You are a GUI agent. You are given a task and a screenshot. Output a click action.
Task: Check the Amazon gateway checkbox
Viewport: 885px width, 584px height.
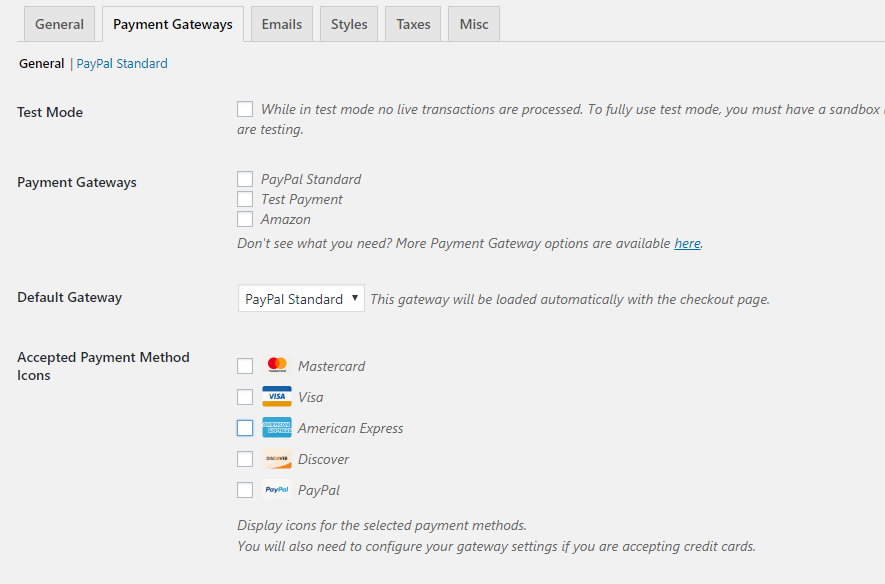point(245,218)
